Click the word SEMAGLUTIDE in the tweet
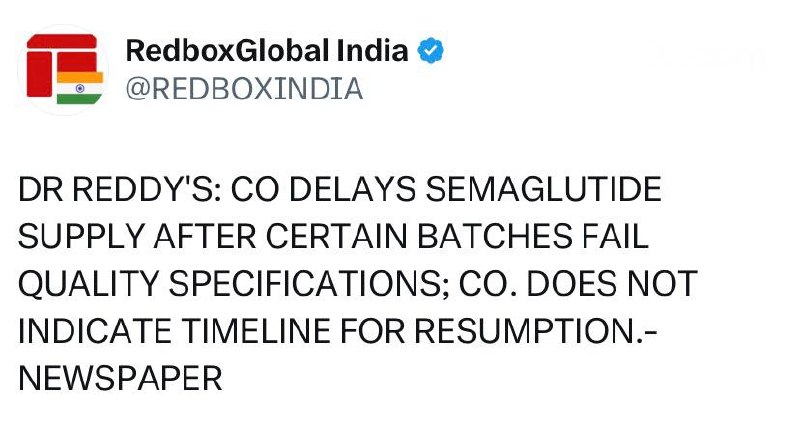Image resolution: width=800 pixels, height=424 pixels. [543, 189]
